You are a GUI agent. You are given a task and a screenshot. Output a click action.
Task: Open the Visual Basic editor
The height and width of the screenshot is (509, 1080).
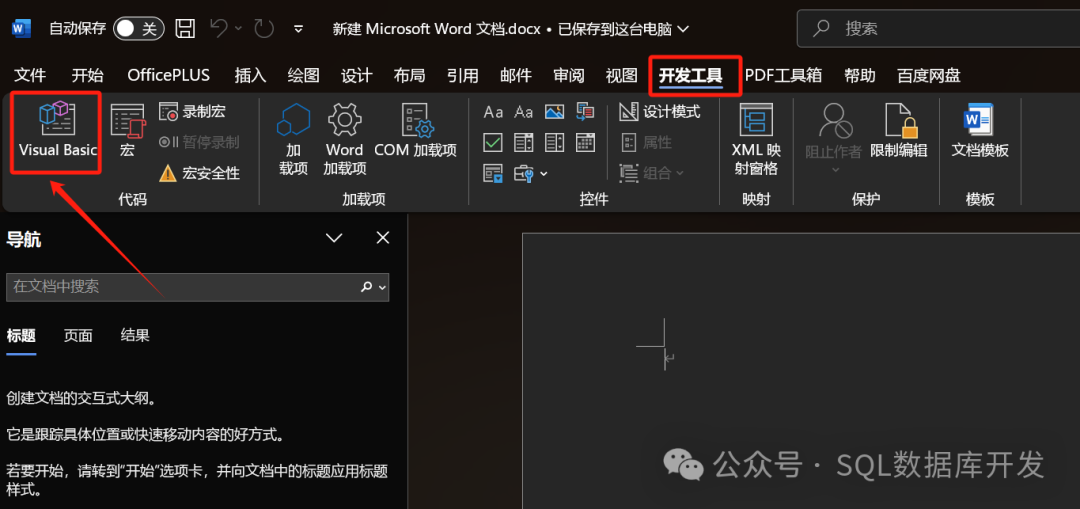tap(56, 131)
